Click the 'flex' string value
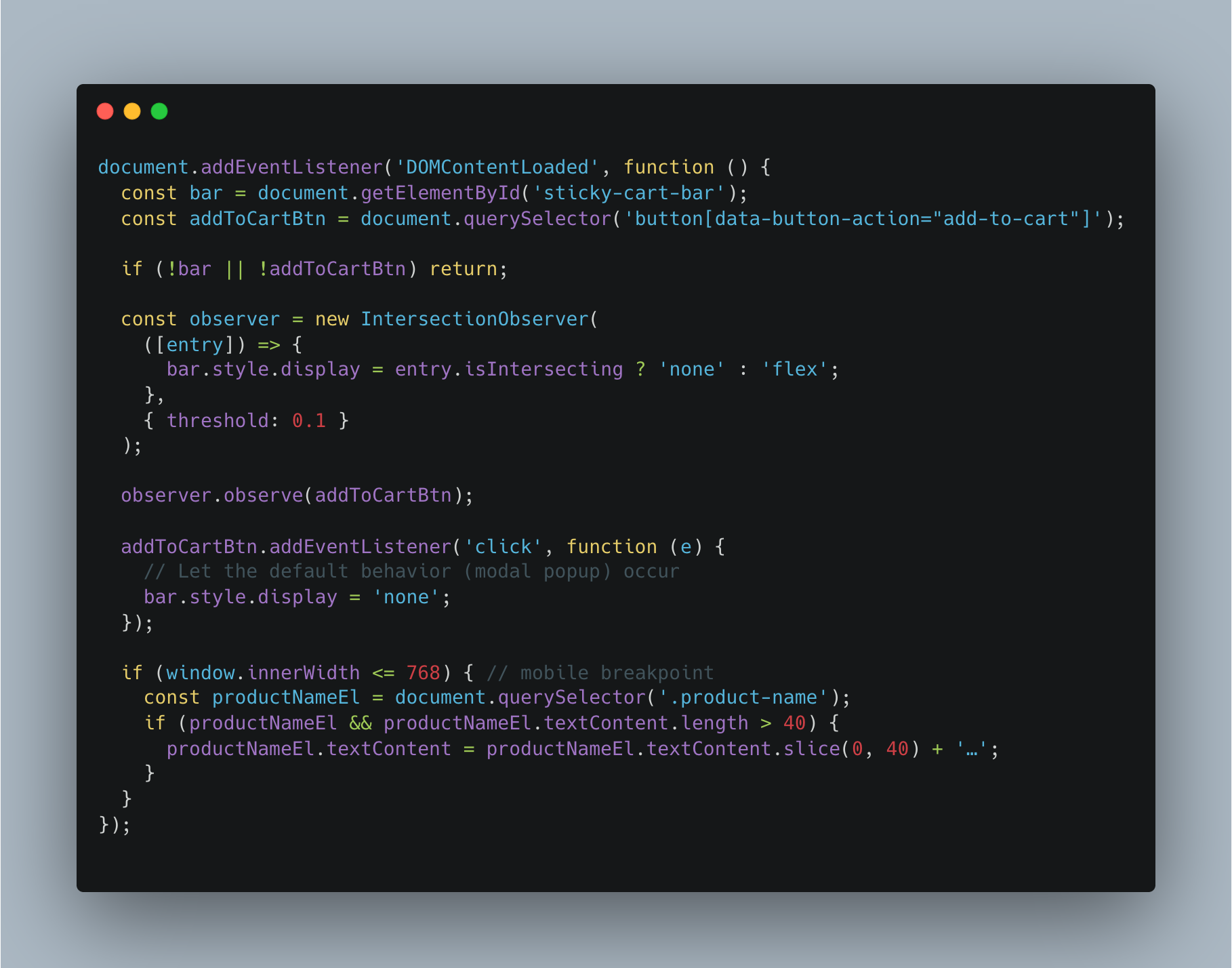The width and height of the screenshot is (1232, 968). (x=794, y=369)
